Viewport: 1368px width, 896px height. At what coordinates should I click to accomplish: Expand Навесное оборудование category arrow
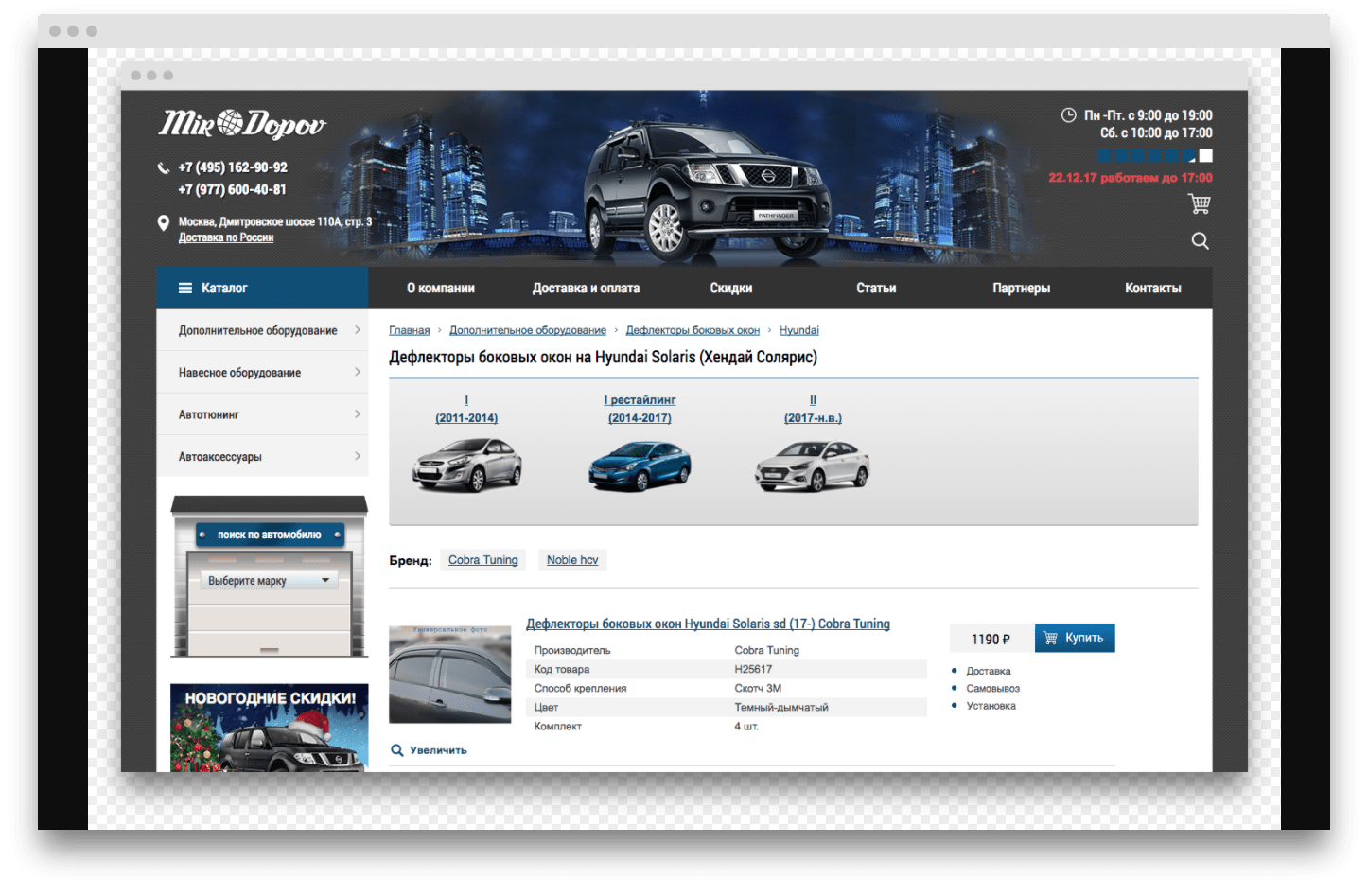pyautogui.click(x=358, y=372)
